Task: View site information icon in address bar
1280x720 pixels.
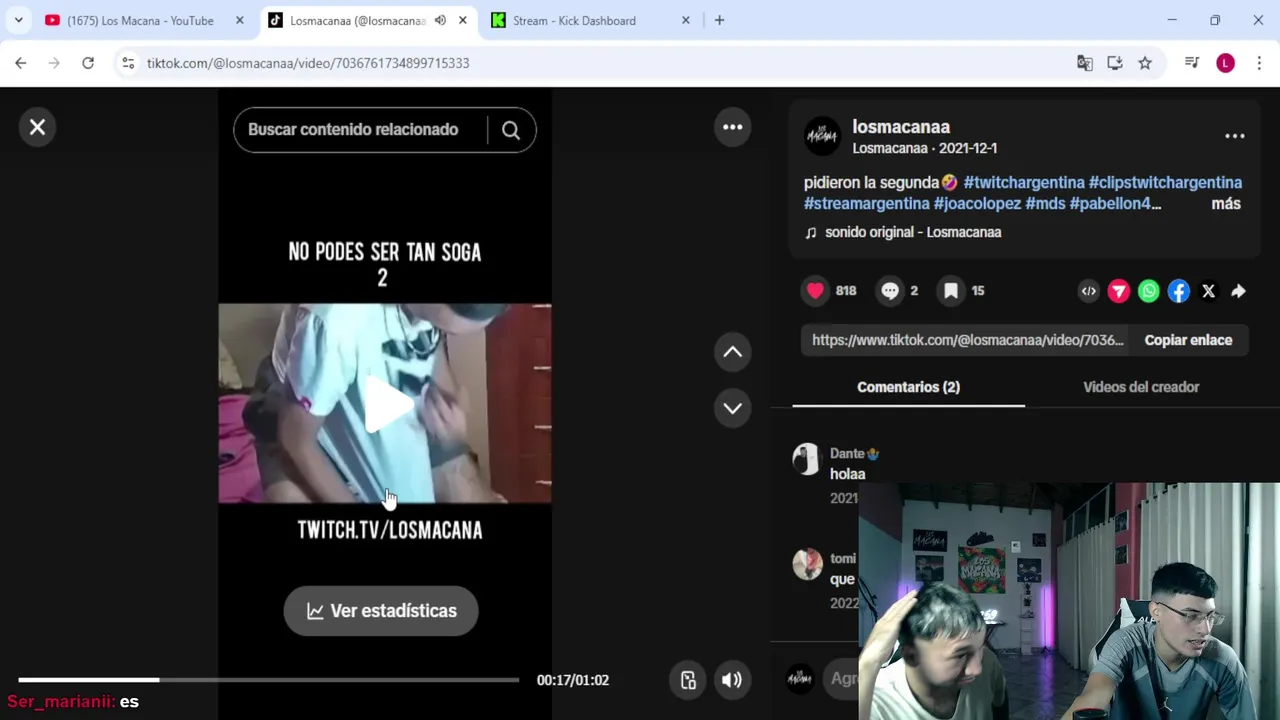Action: click(x=127, y=63)
